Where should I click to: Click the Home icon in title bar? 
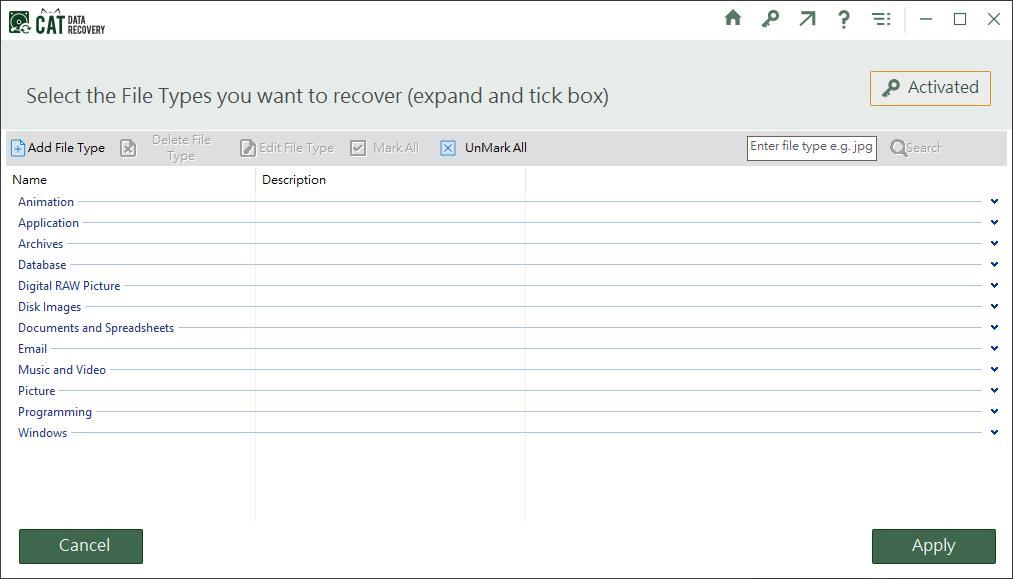point(733,18)
